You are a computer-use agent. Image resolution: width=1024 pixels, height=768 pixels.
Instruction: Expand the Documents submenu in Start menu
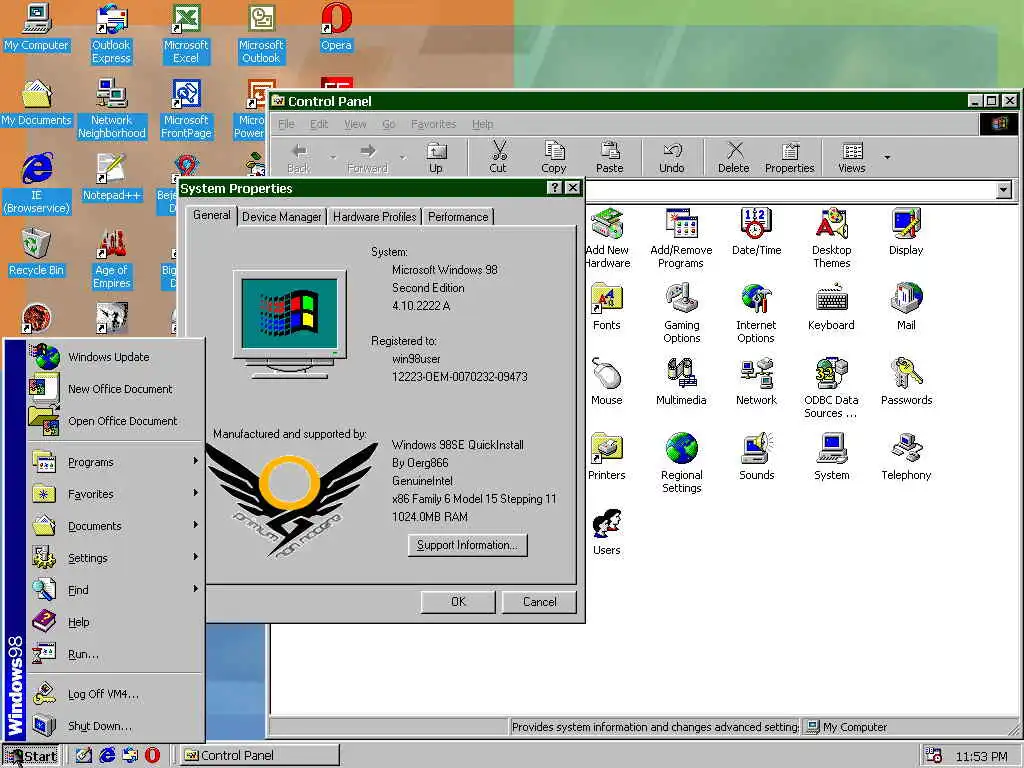pos(115,526)
